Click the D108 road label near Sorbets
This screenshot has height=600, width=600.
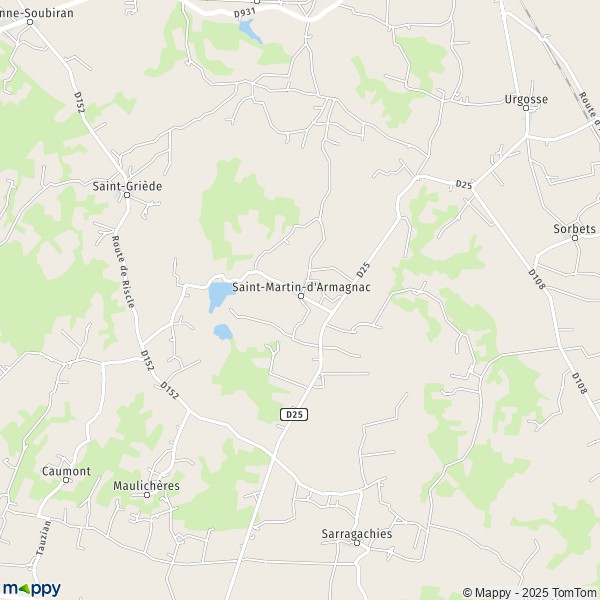coord(536,279)
